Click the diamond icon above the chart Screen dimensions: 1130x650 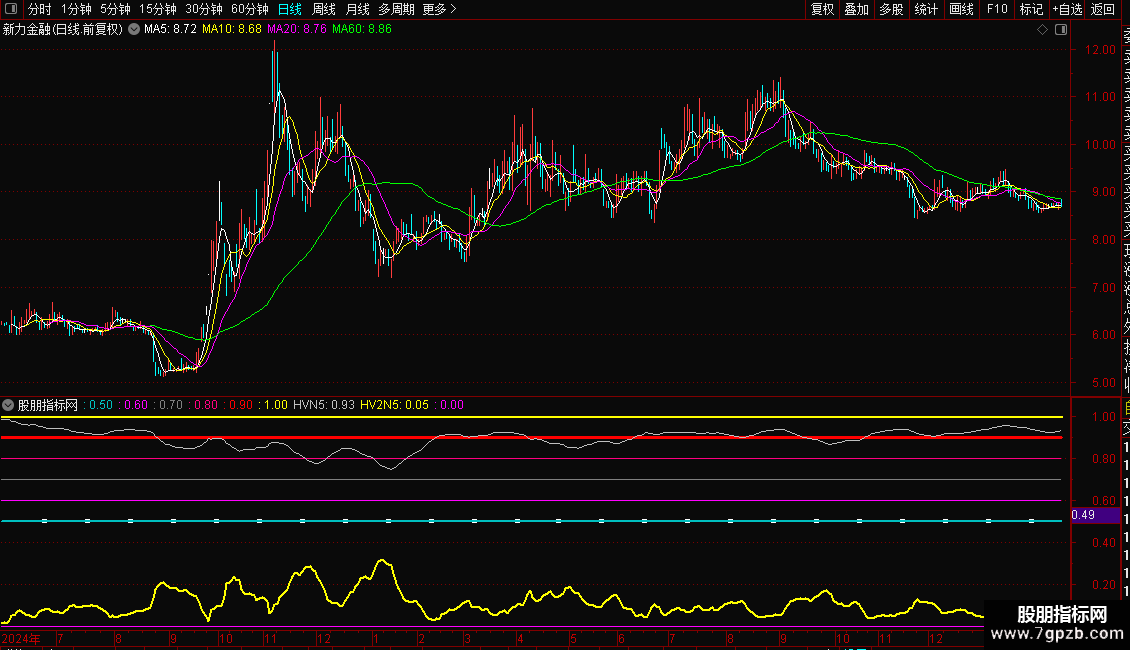(1042, 30)
